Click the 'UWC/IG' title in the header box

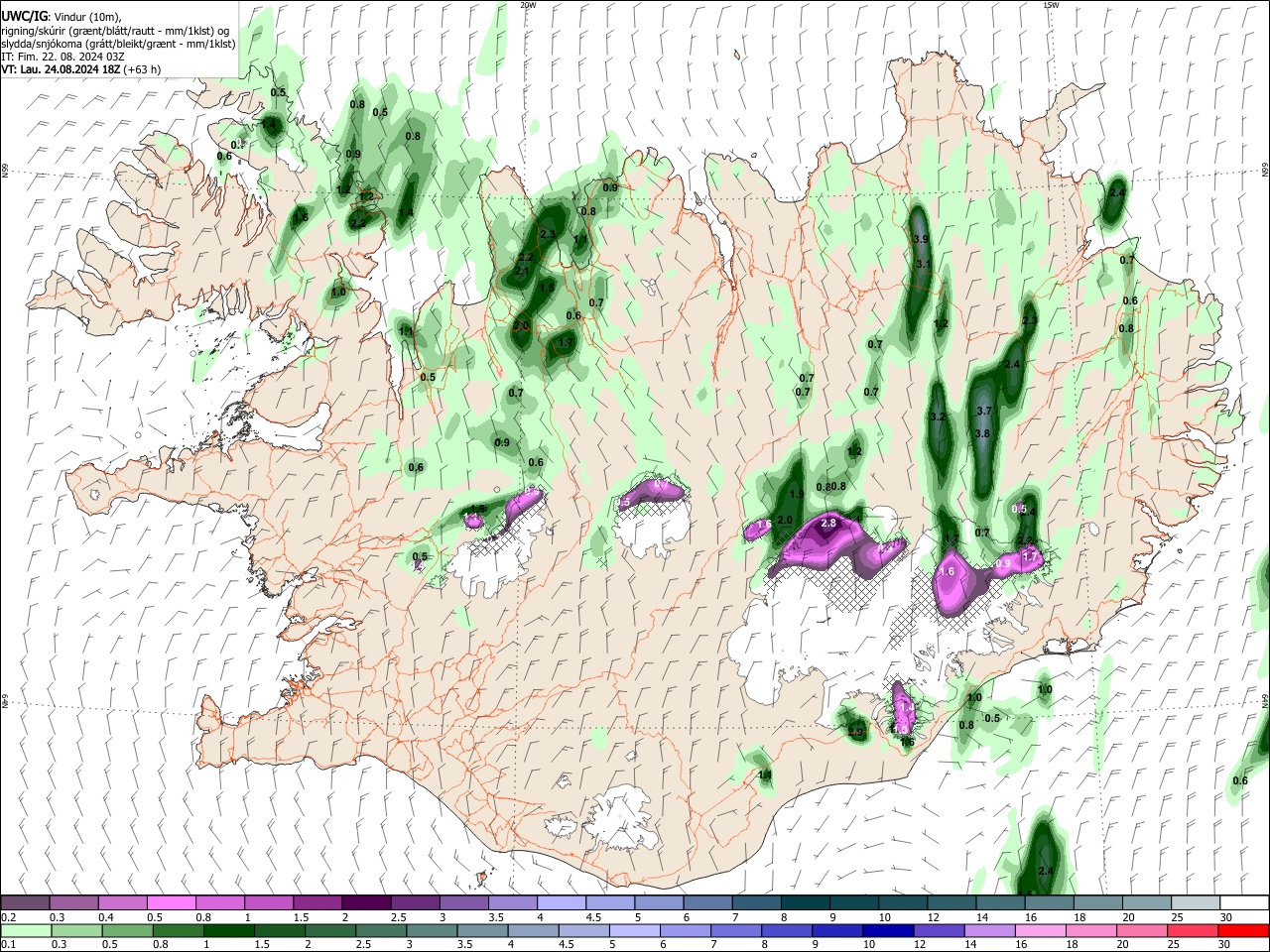point(23,16)
